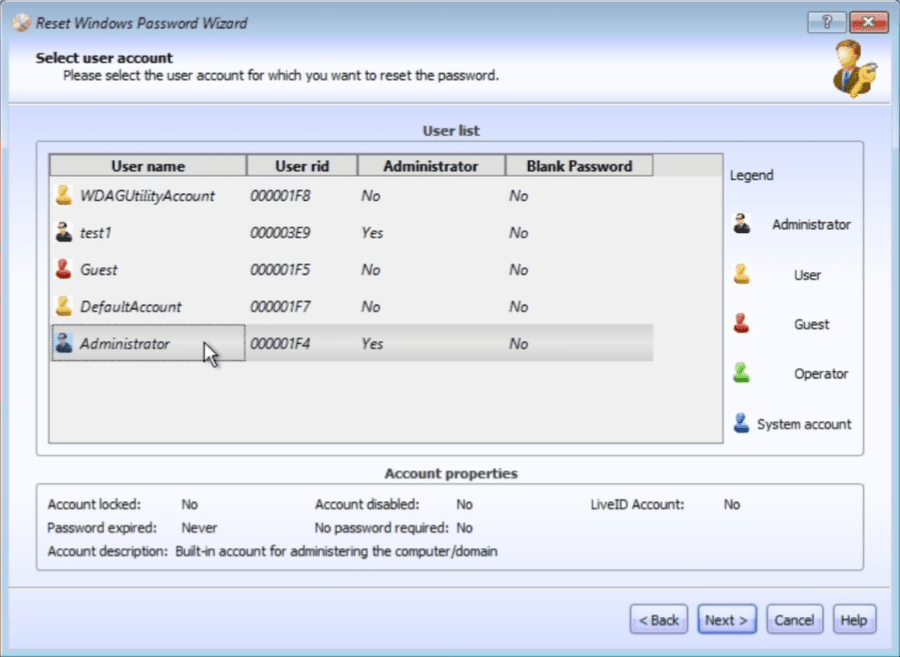Screen dimensions: 900x657
Task: Click the wizard title bar app icon
Action: coord(22,23)
